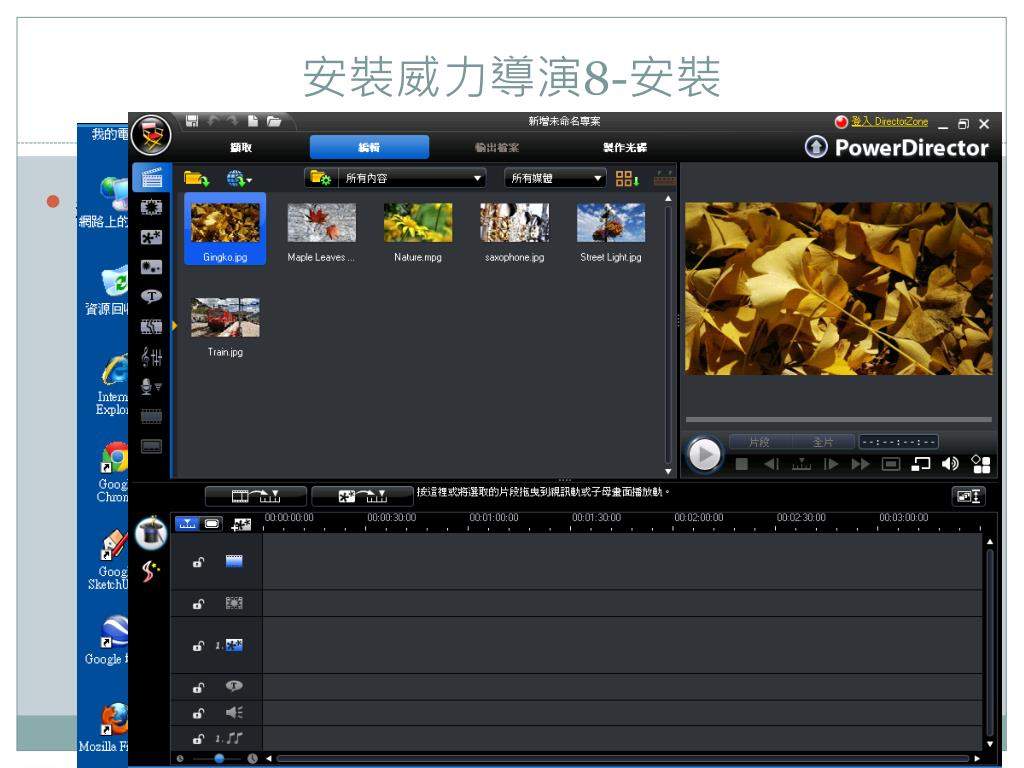The height and width of the screenshot is (768, 1024).
Task: Create a new project with the blank page icon
Action: (253, 121)
